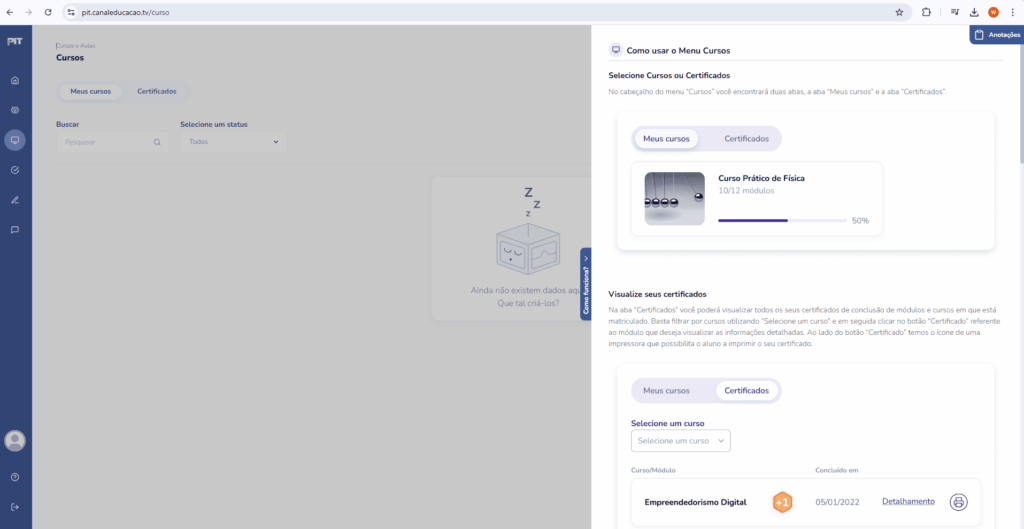Open the Anotações button
This screenshot has height=529, width=1024.
click(996, 35)
